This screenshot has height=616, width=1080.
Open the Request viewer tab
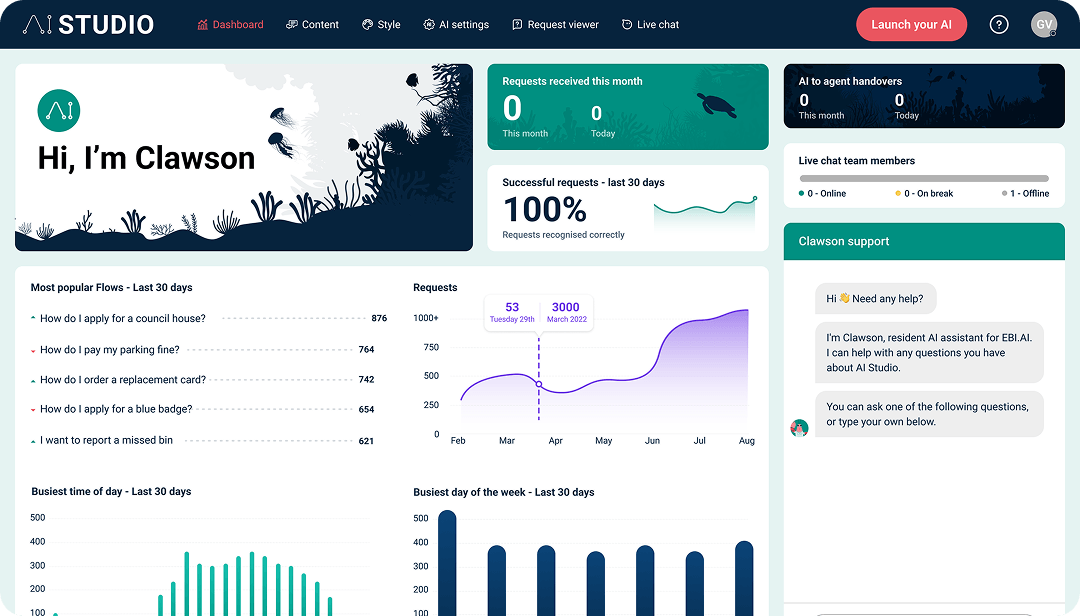[555, 25]
